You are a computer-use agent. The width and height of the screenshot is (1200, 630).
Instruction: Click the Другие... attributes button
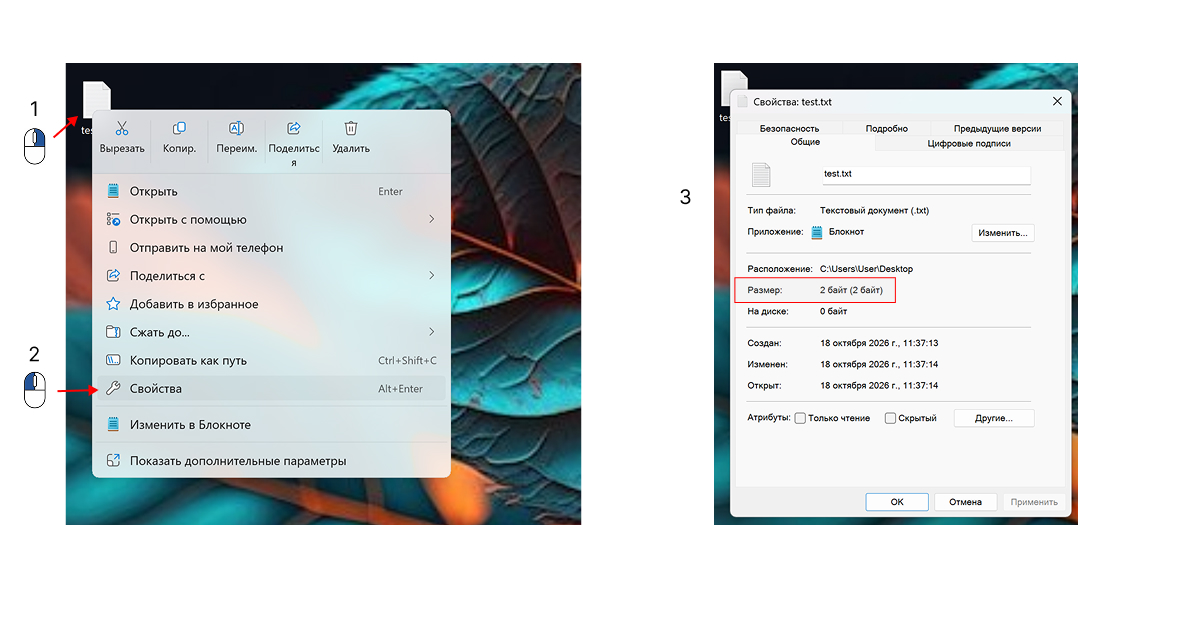coord(994,418)
